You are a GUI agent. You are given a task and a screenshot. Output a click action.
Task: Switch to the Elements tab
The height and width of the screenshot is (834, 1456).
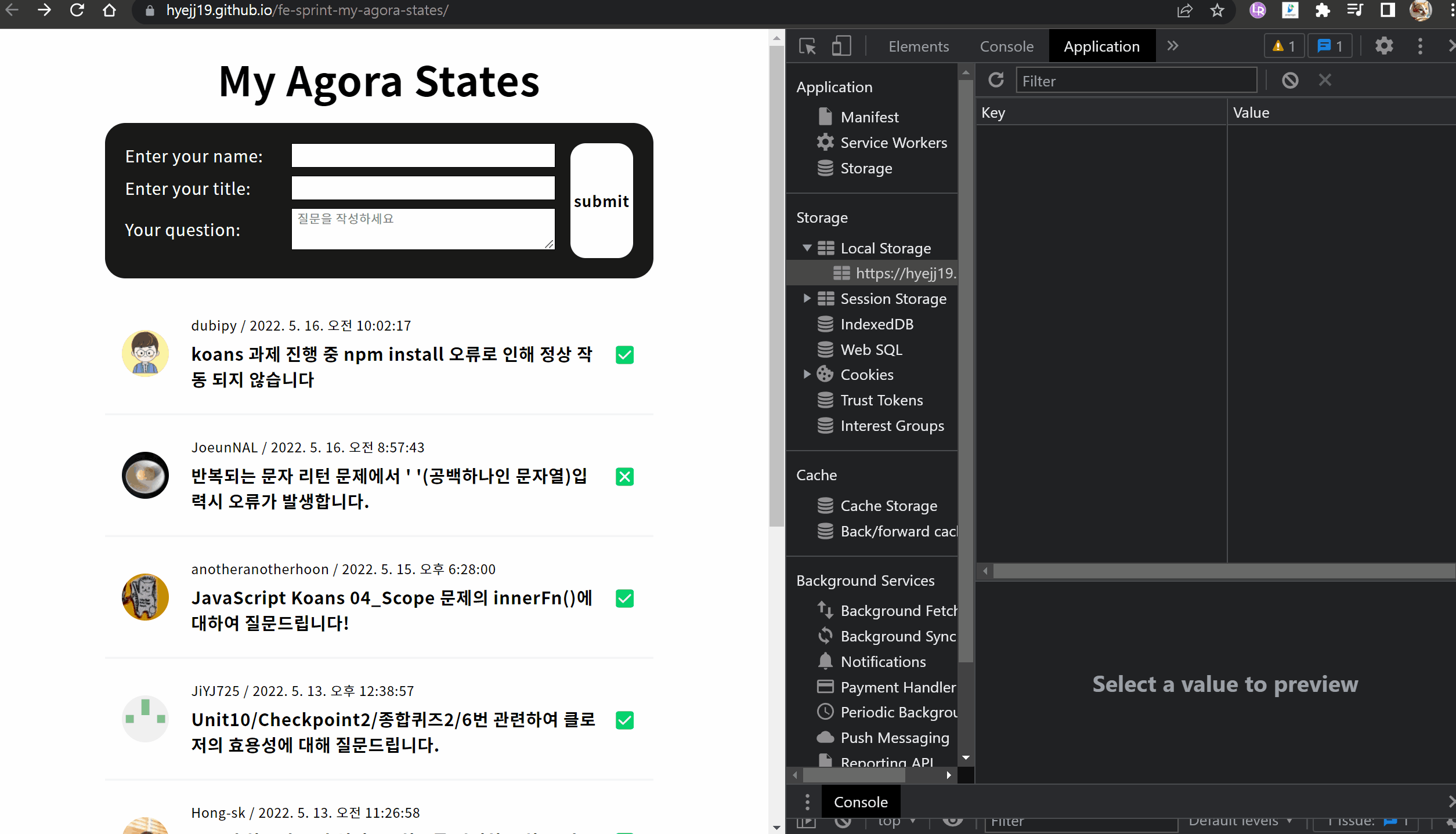(x=918, y=46)
